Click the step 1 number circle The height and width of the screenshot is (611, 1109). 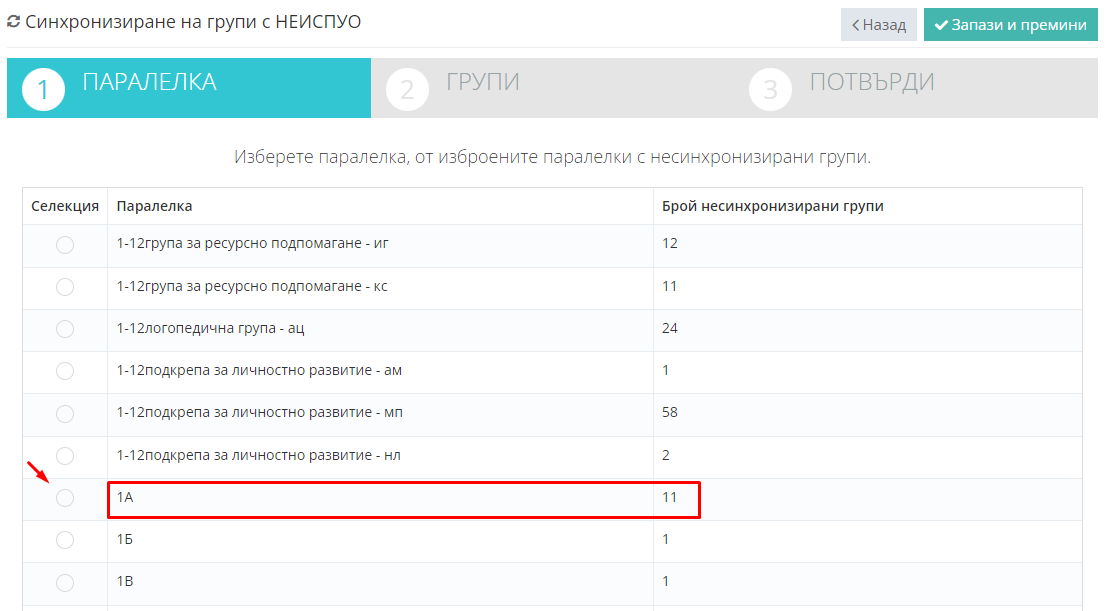(43, 89)
